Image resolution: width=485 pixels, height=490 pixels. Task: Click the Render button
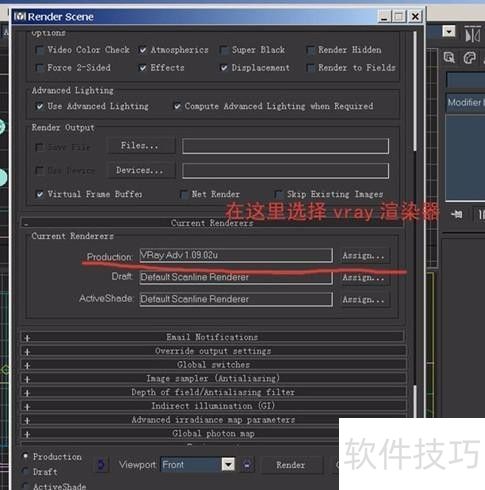coord(291,465)
